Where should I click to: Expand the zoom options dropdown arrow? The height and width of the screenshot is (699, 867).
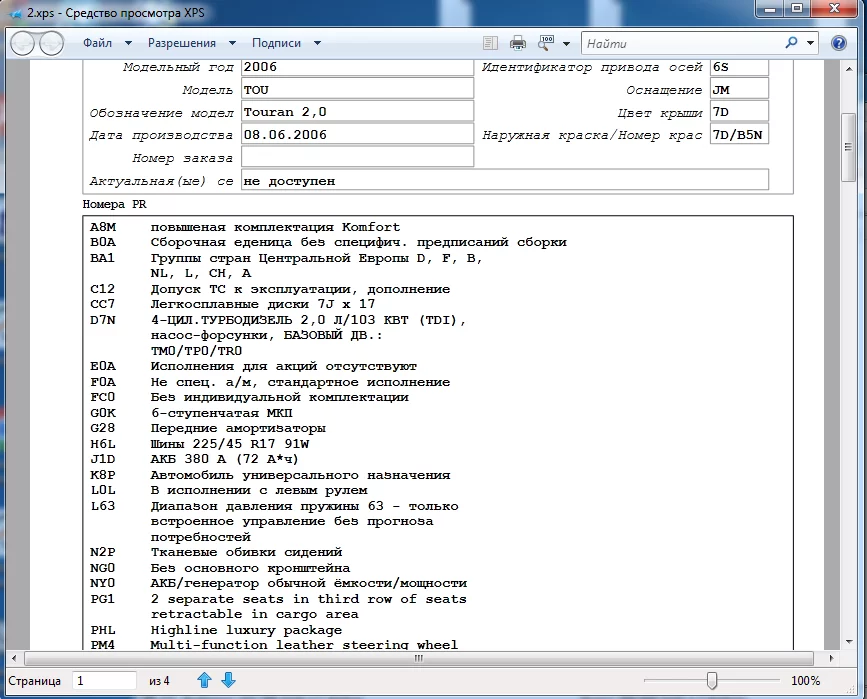point(566,44)
